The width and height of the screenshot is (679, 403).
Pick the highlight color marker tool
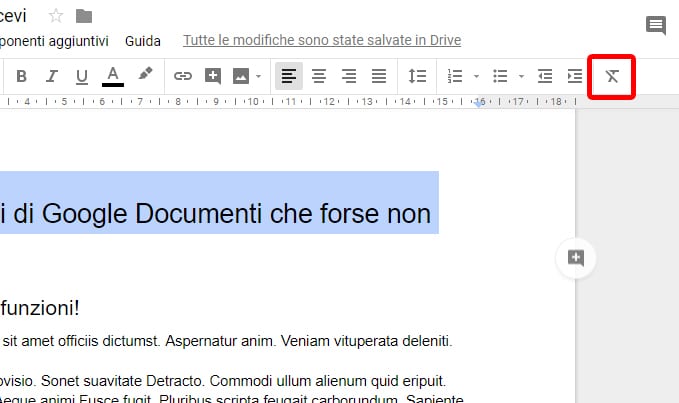(x=145, y=75)
